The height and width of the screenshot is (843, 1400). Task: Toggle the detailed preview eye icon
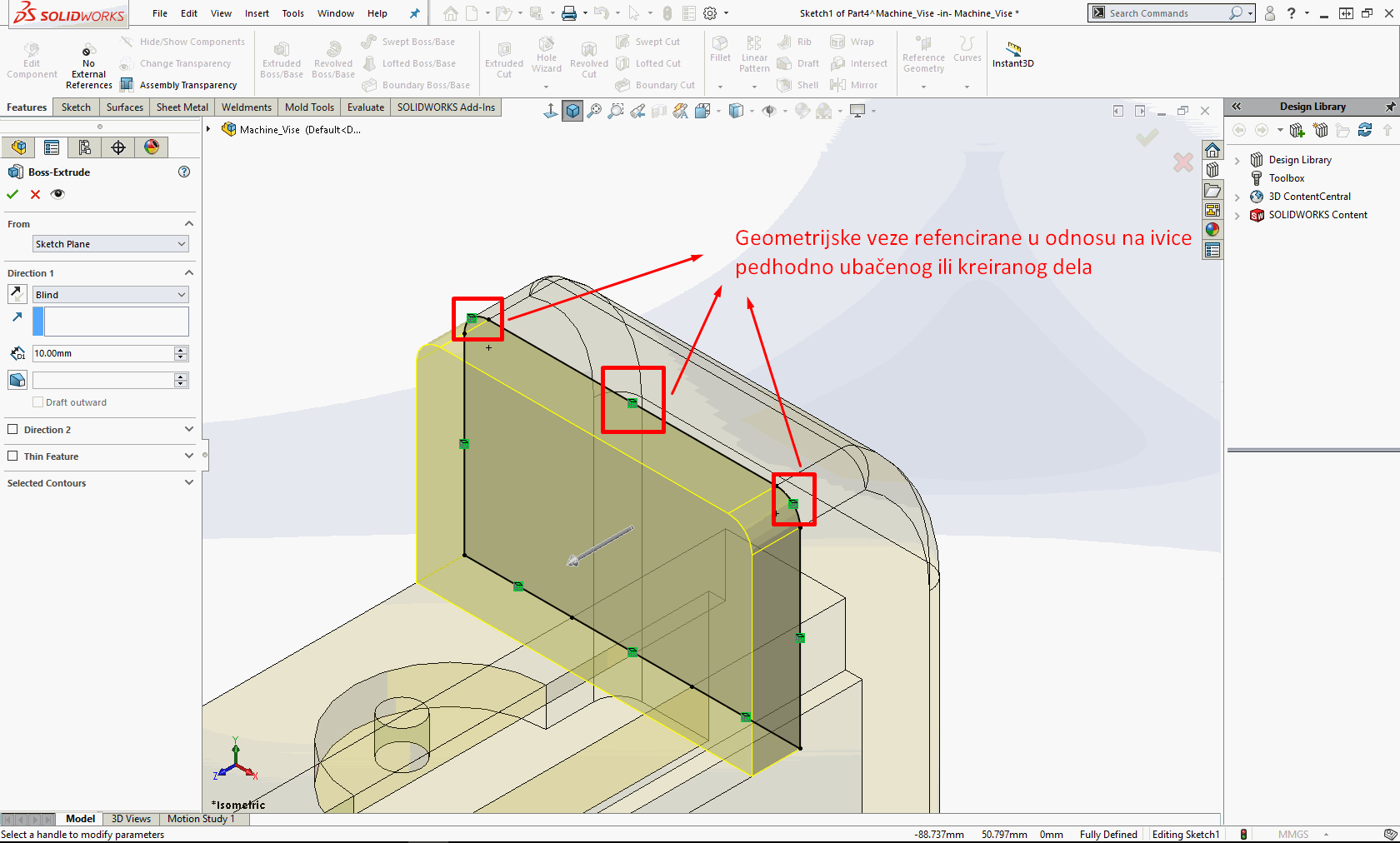click(57, 194)
